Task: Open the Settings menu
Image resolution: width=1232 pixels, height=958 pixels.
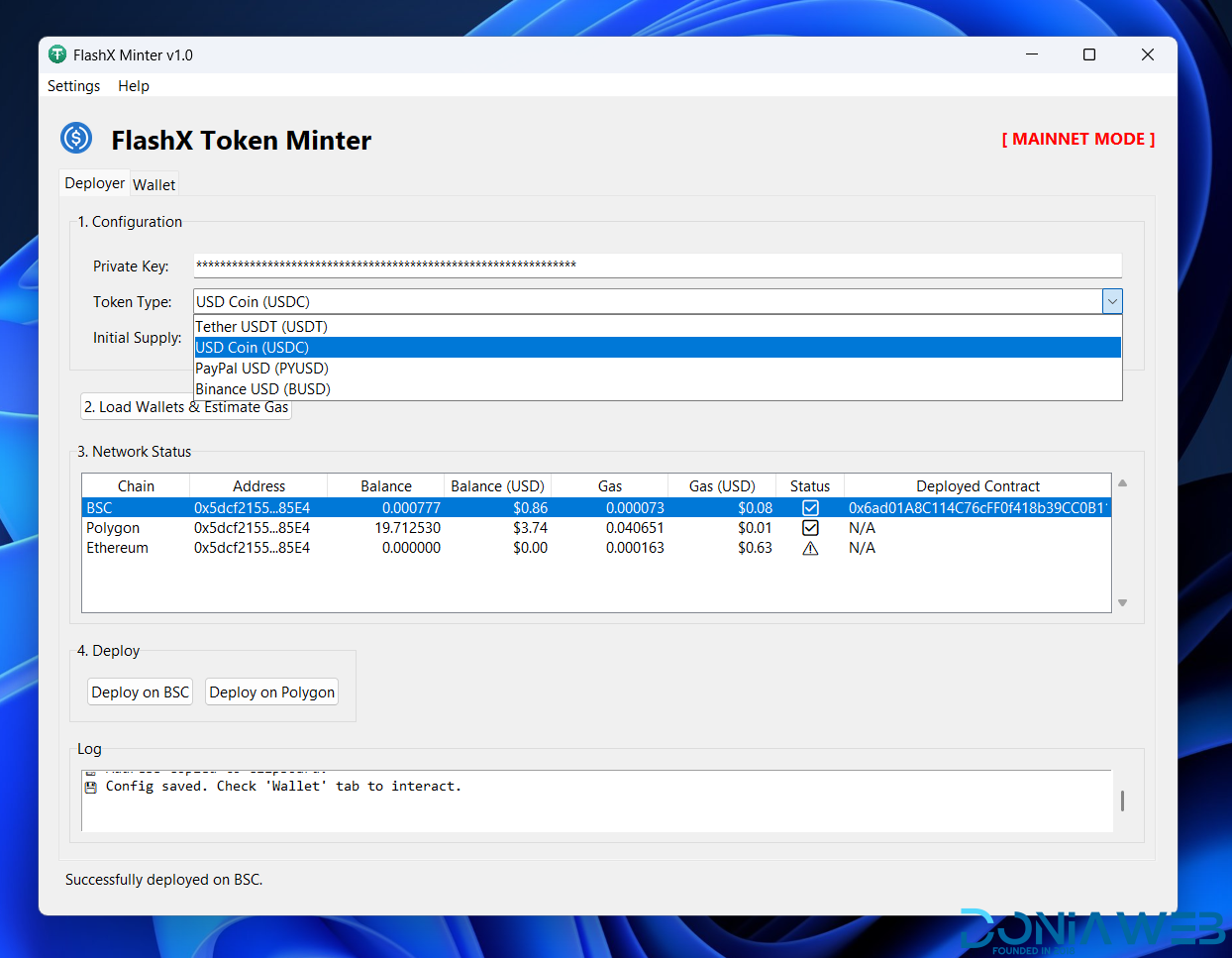Action: click(73, 86)
